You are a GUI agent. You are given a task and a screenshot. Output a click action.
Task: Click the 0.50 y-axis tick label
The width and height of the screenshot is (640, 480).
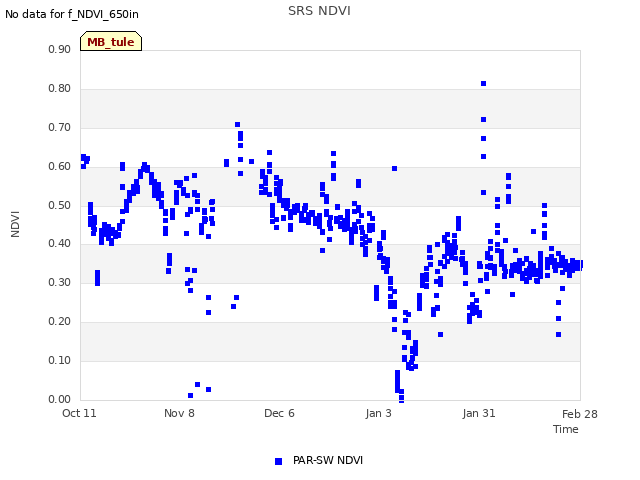click(x=59, y=205)
